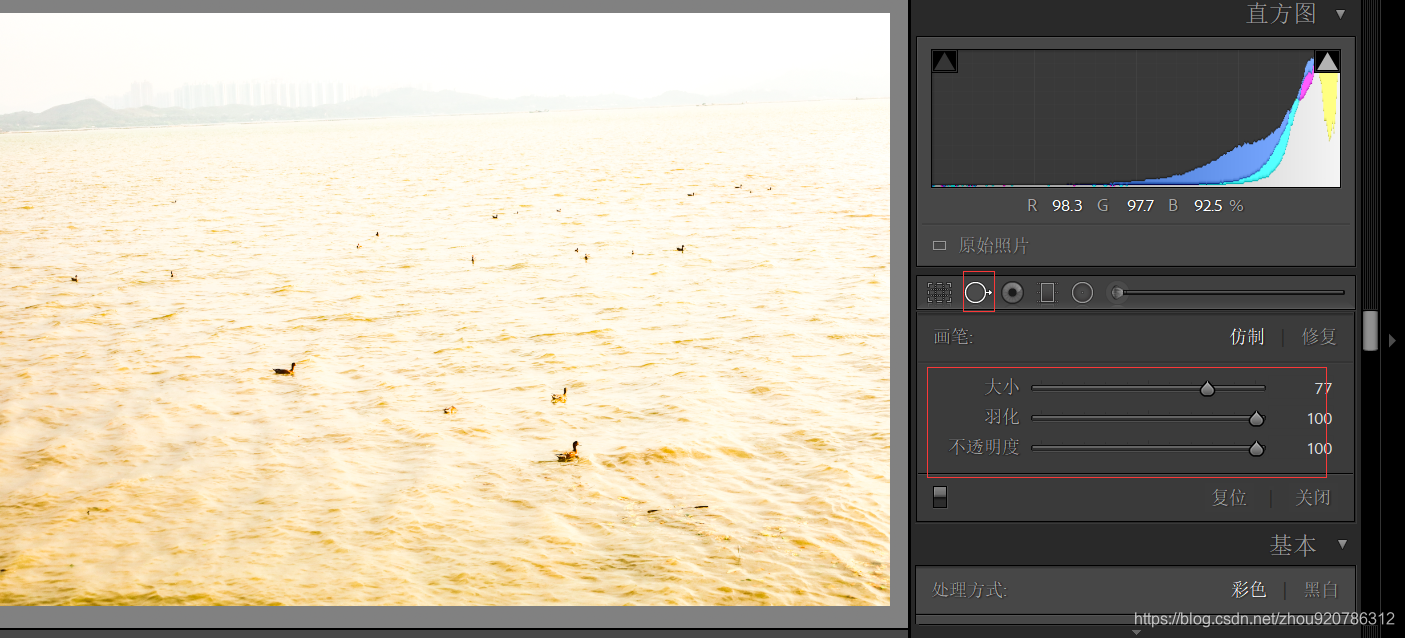Toggle the spot removal panel switch
This screenshot has width=1405, height=638.
pos(939,497)
